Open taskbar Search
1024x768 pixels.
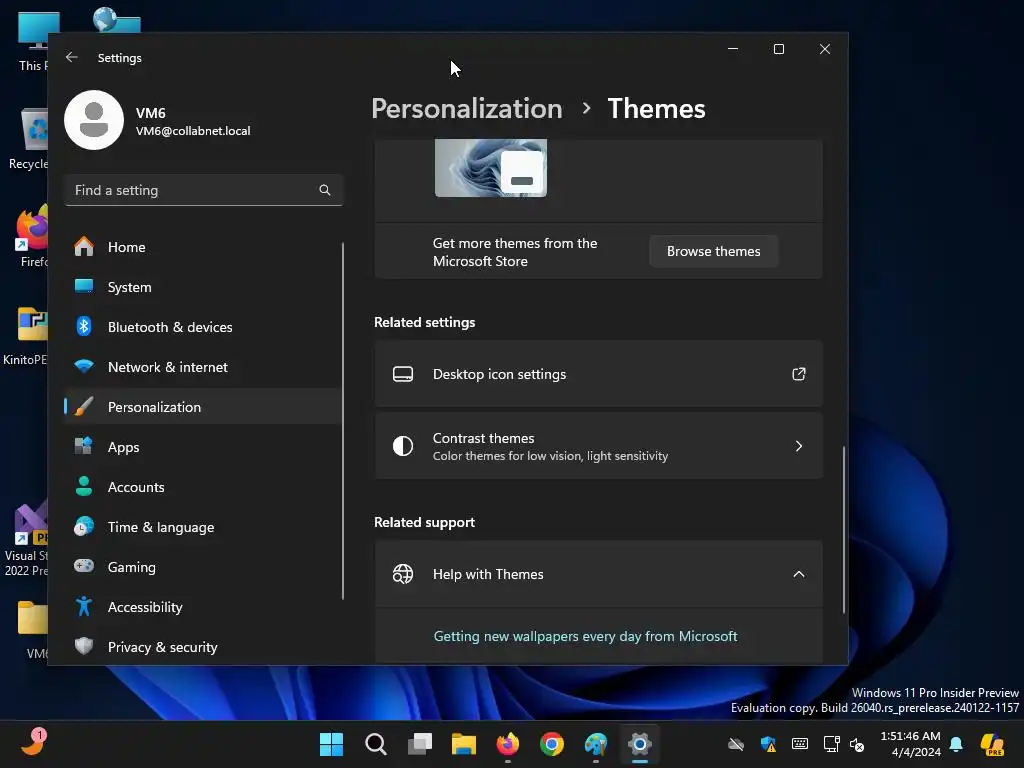click(x=376, y=744)
